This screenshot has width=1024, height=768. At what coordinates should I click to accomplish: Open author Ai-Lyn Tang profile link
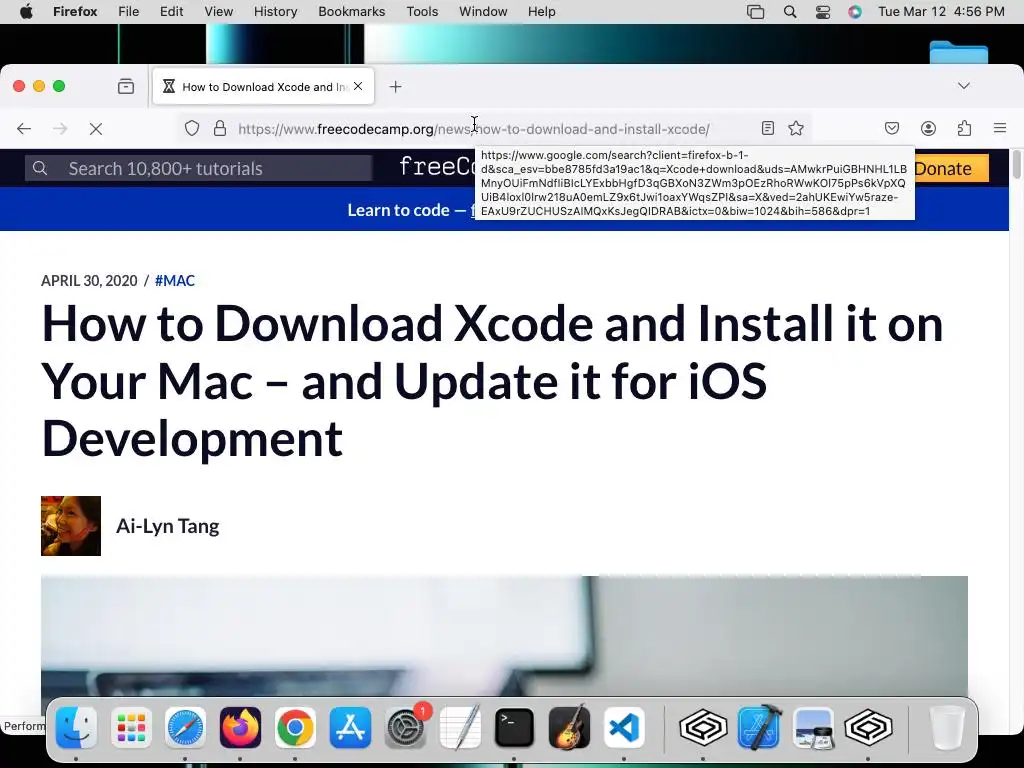click(168, 526)
